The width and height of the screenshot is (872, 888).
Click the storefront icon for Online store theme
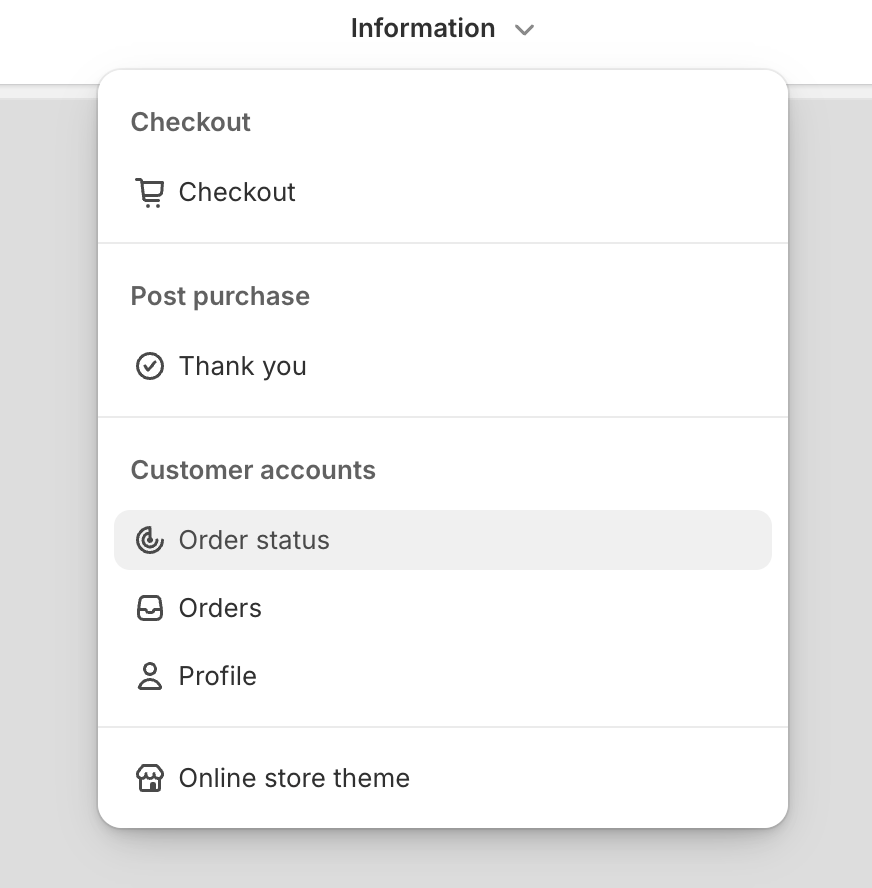(x=149, y=778)
